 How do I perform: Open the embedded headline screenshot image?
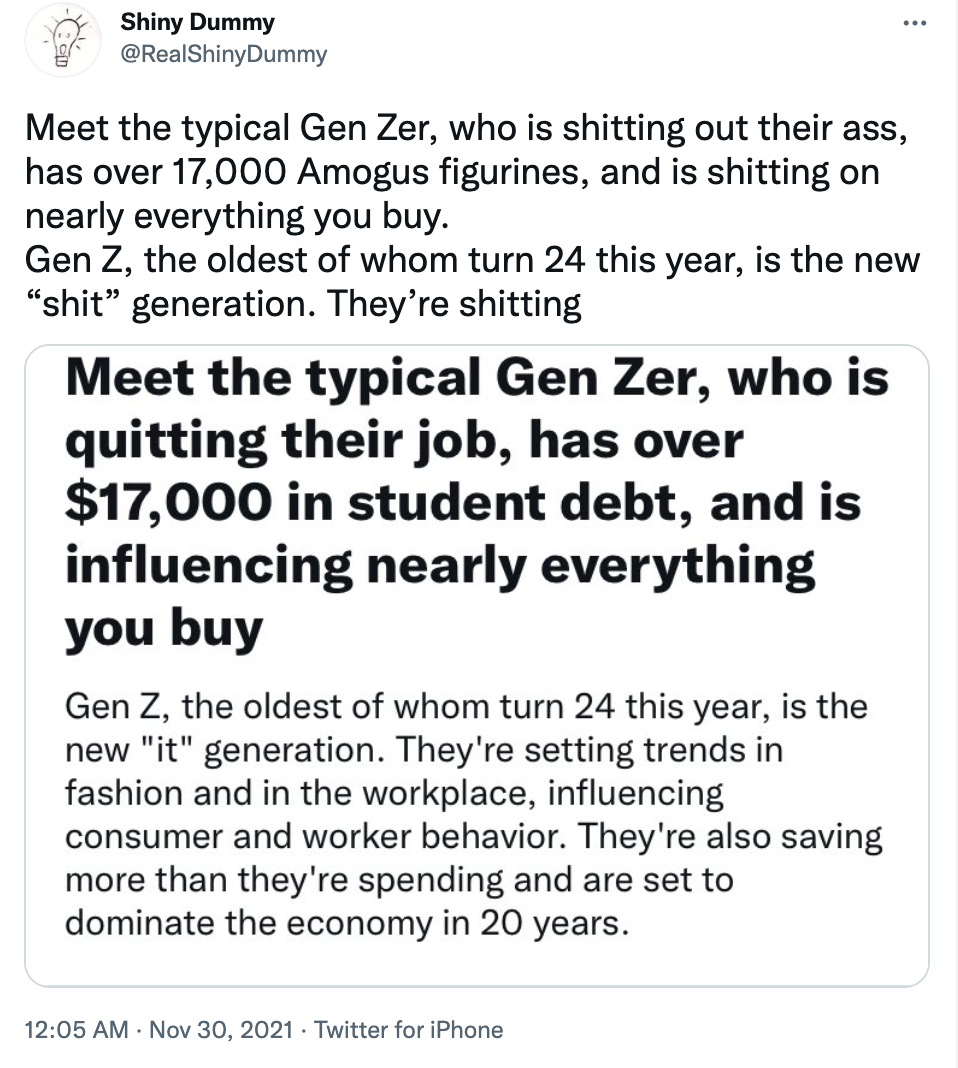coord(479,665)
